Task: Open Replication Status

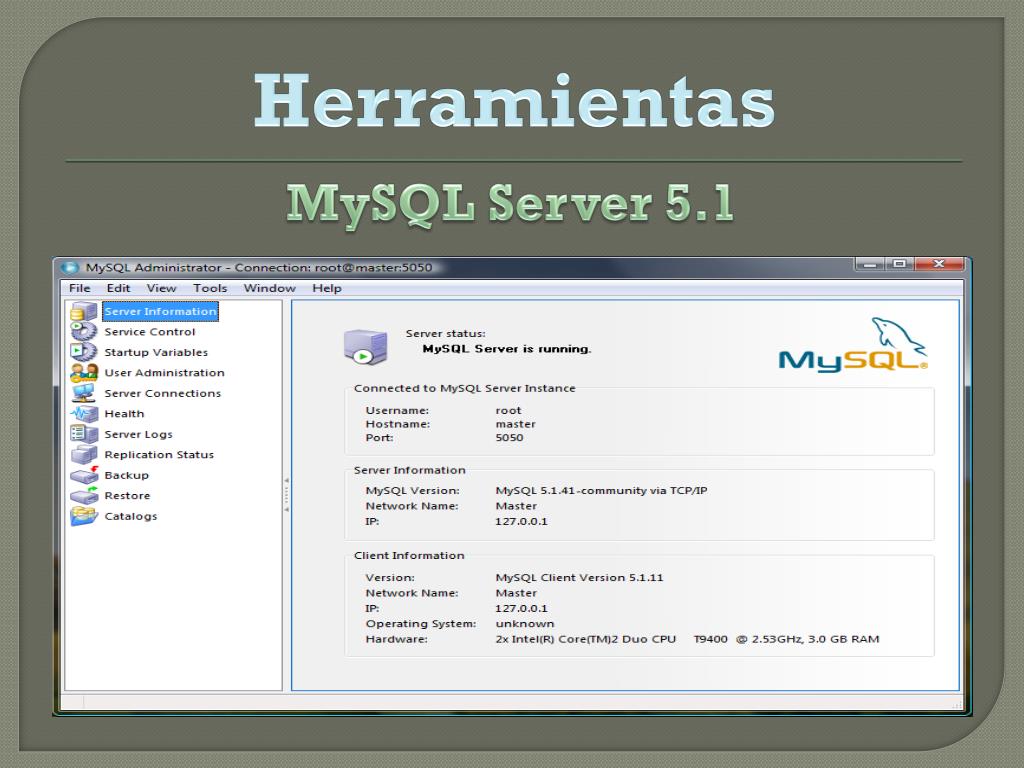Action: [x=159, y=455]
